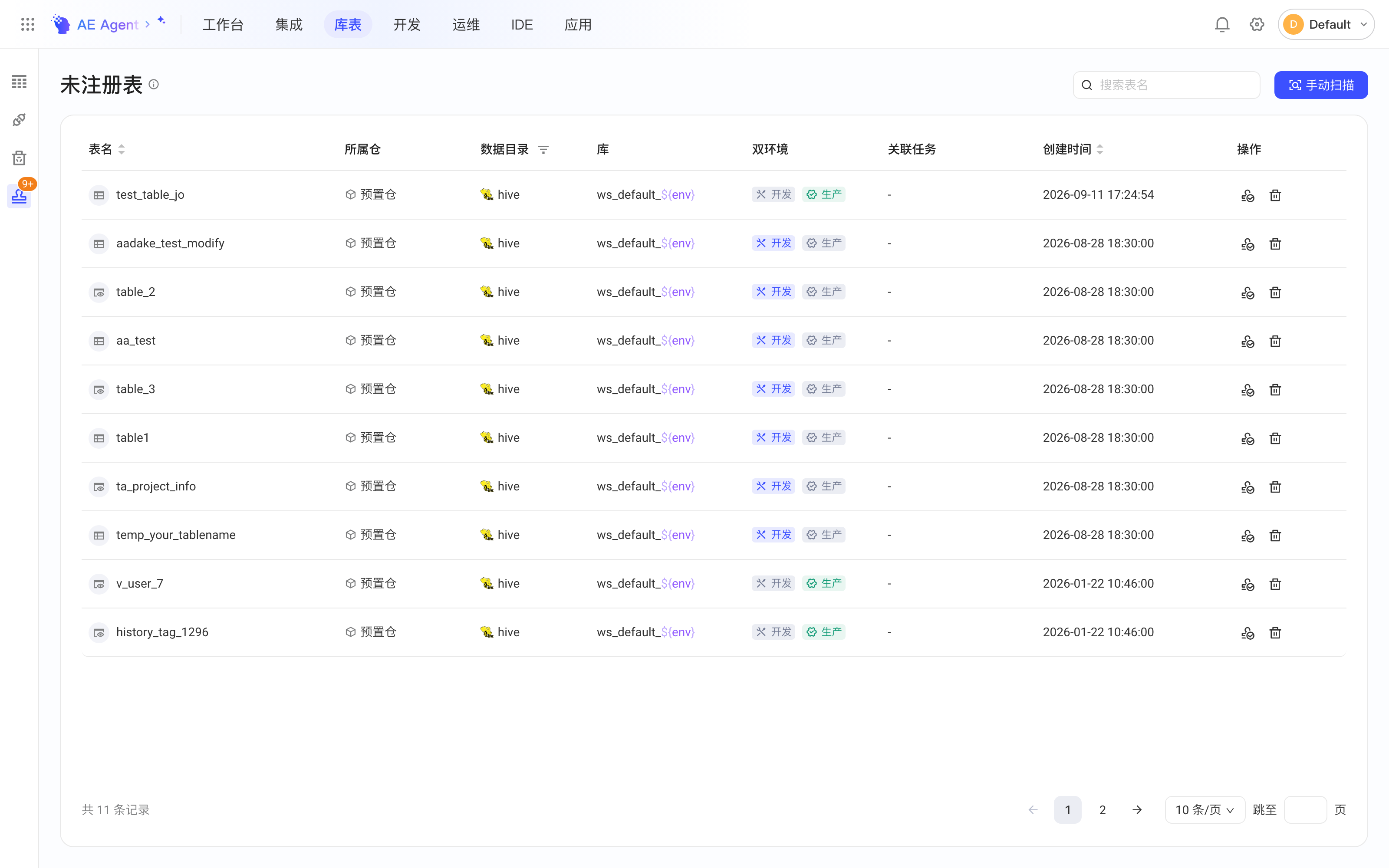
Task: Register the test_table_jo table
Action: tap(1248, 195)
